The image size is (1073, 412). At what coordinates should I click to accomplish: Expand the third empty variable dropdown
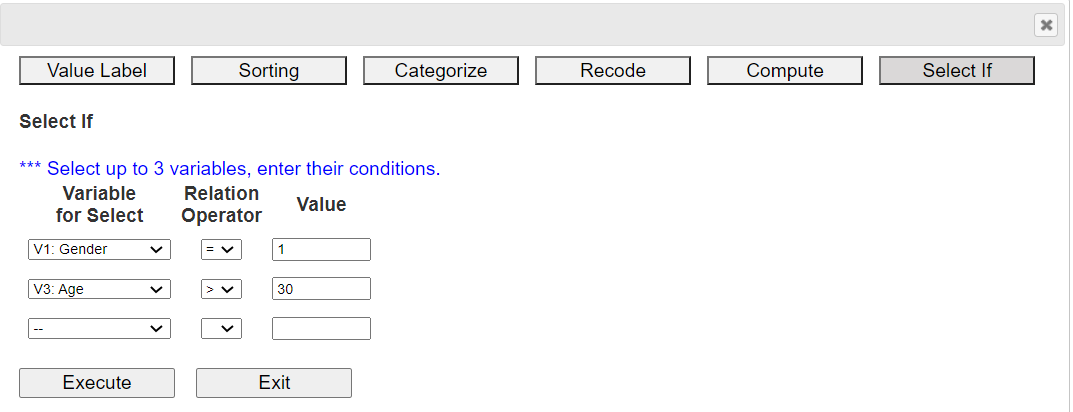click(x=99, y=329)
